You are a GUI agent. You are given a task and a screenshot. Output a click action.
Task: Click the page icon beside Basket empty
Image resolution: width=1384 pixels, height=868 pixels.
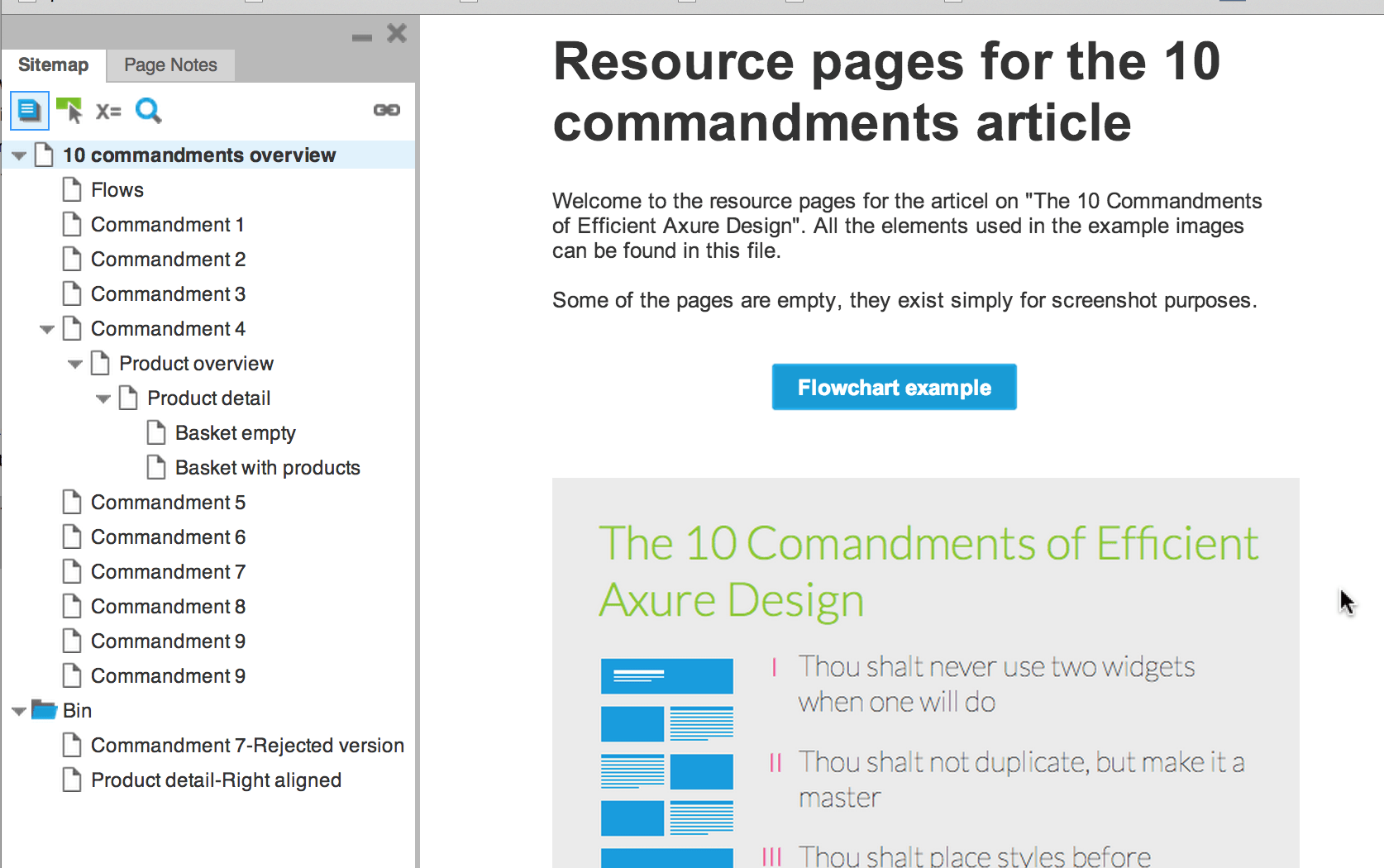pos(156,433)
